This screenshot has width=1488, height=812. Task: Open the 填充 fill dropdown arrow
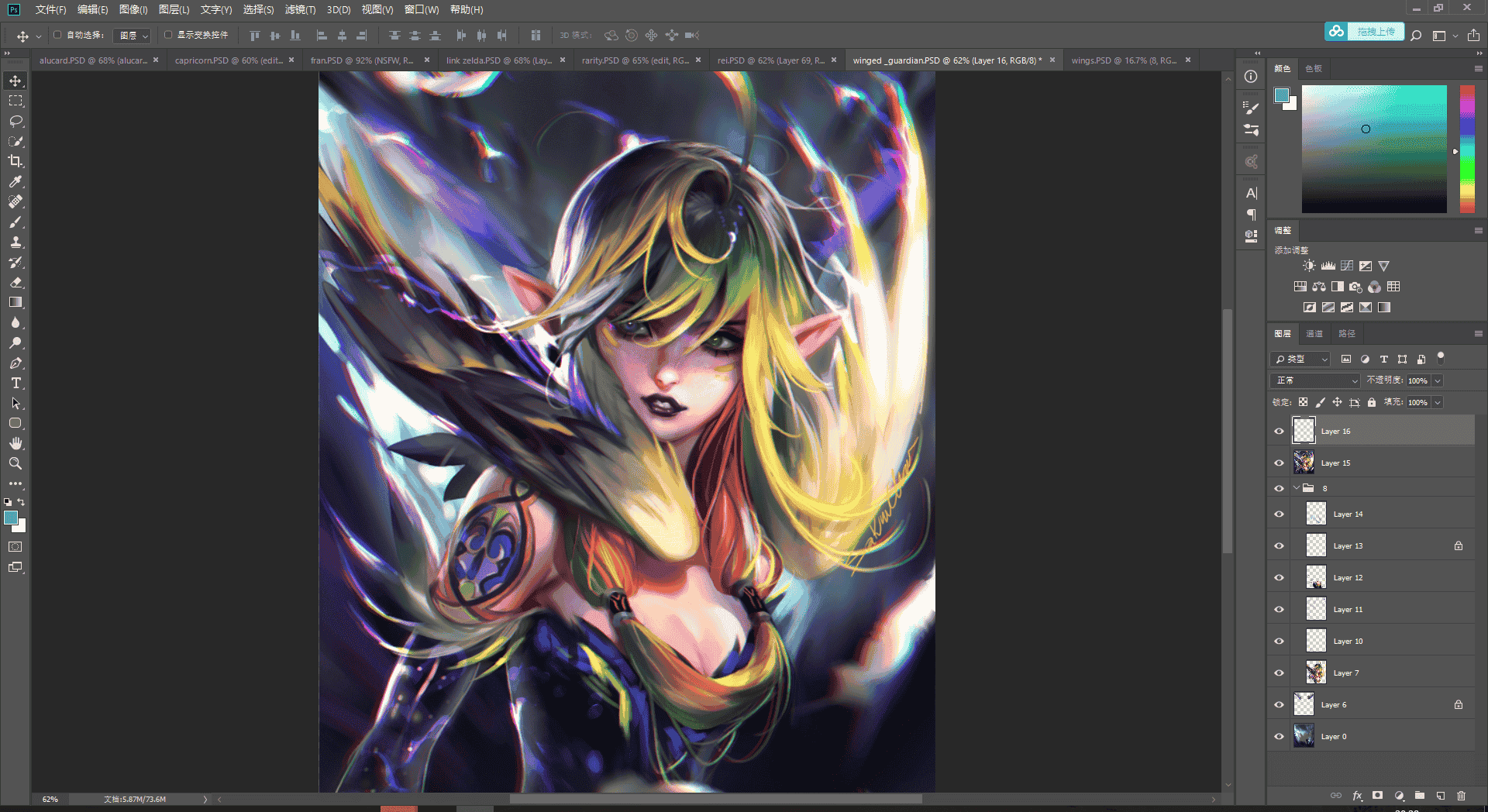tap(1438, 402)
